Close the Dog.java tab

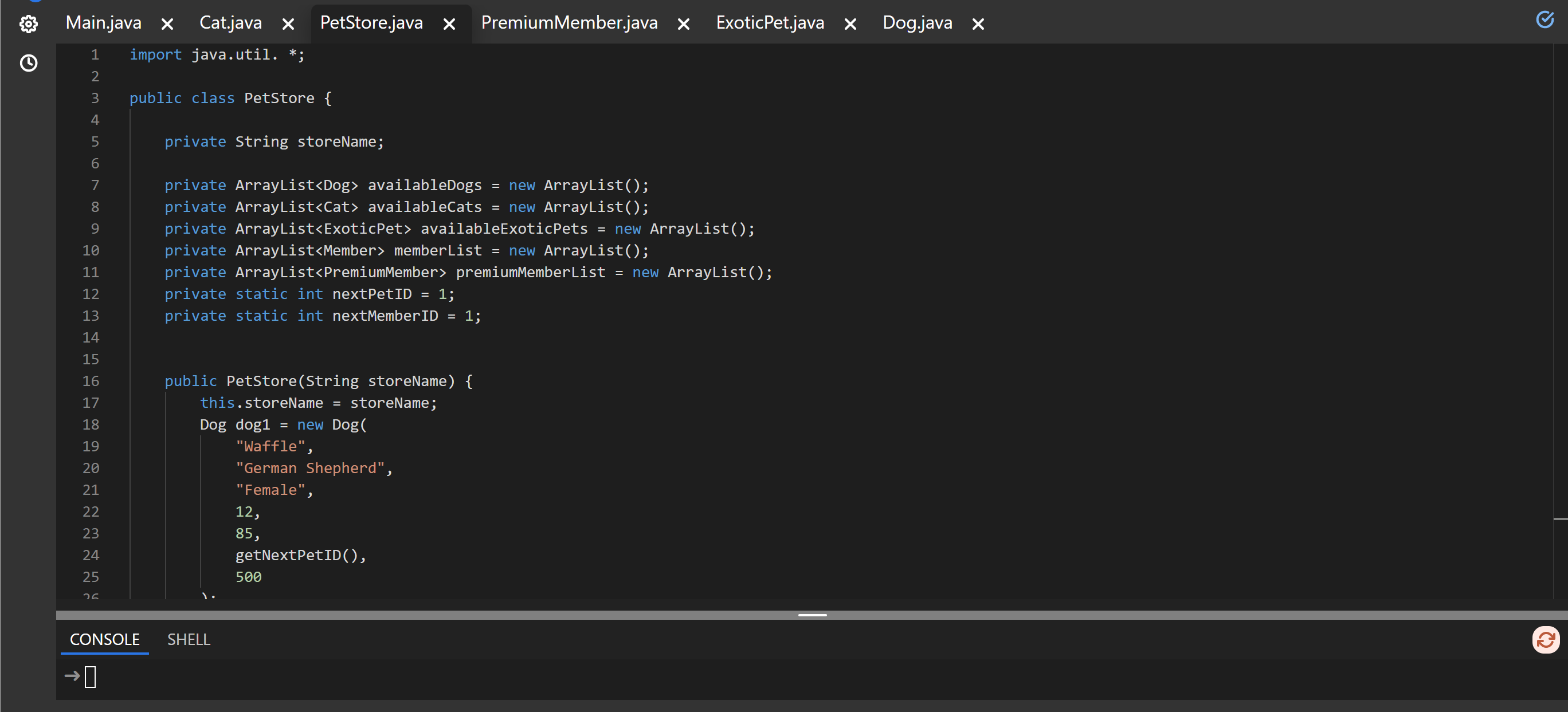point(978,23)
